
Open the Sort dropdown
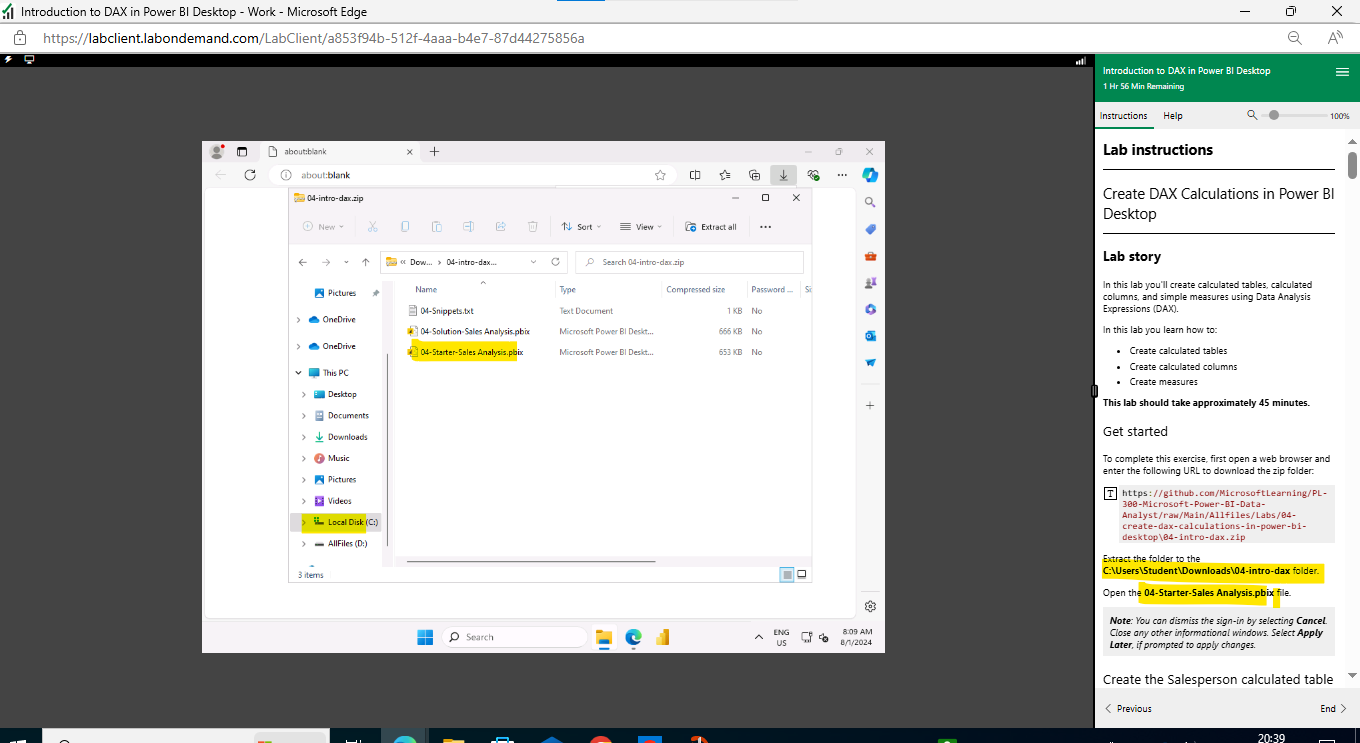tap(581, 226)
